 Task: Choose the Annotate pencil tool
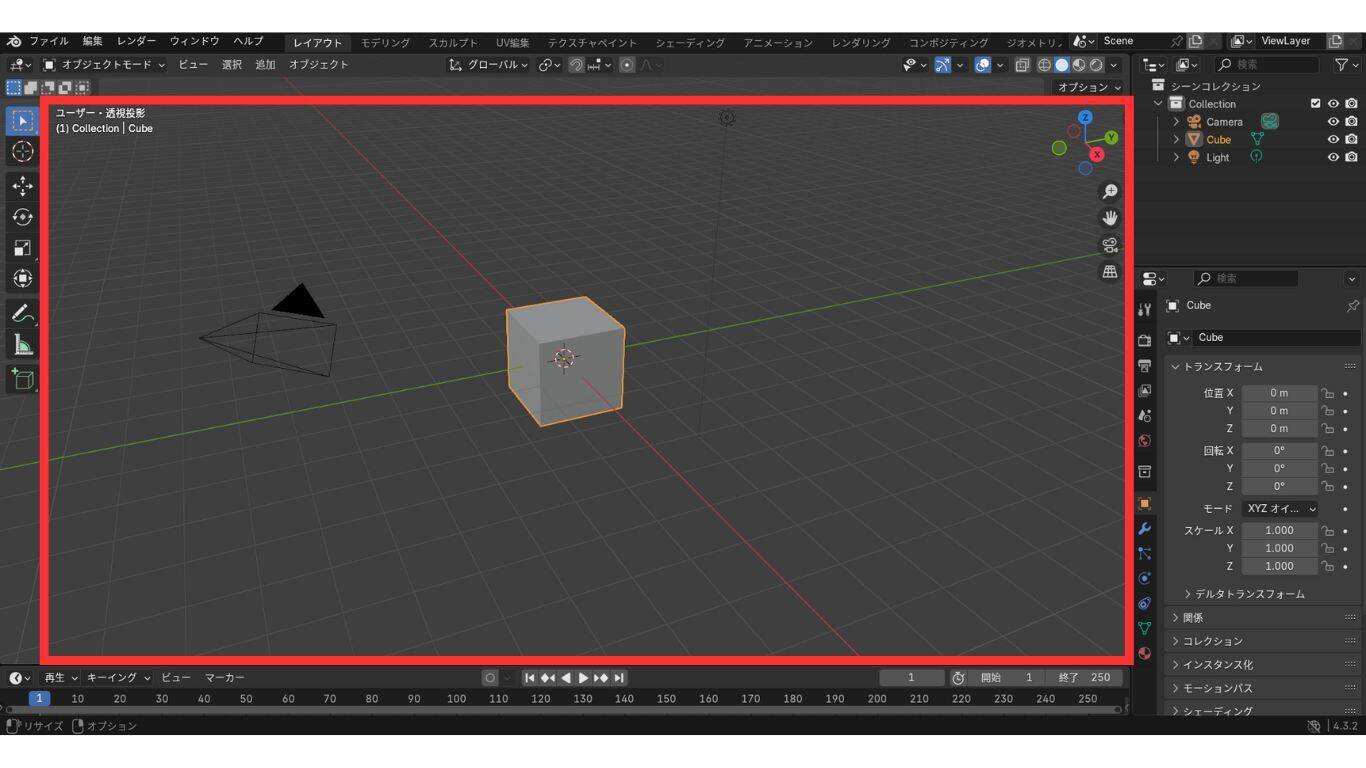[22, 313]
